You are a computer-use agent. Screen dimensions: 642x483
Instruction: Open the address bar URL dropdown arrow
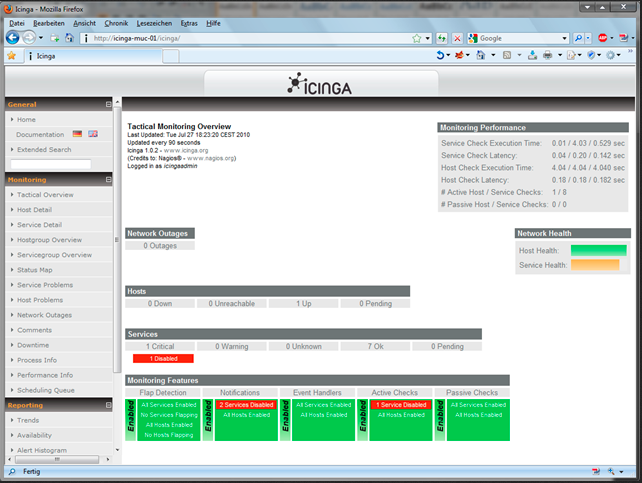pyautogui.click(x=428, y=38)
